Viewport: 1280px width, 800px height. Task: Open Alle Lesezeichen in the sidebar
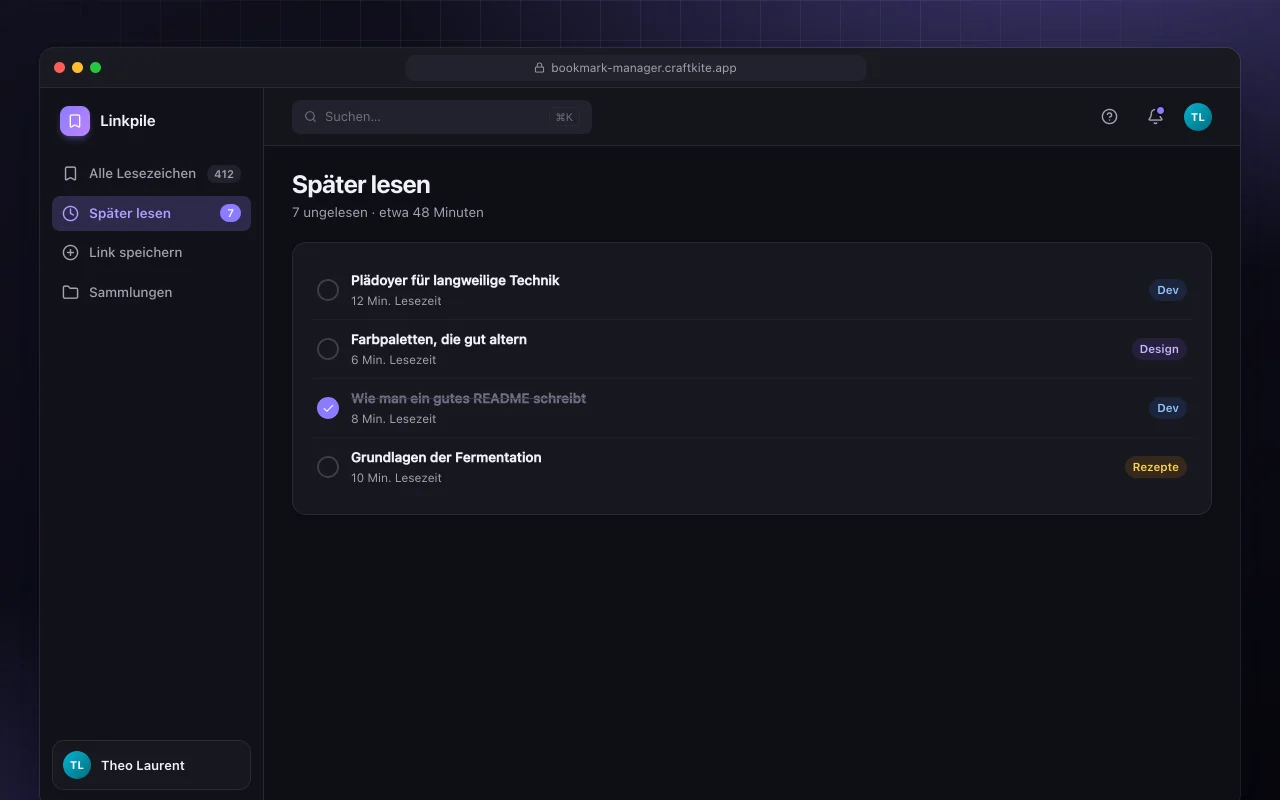[151, 174]
